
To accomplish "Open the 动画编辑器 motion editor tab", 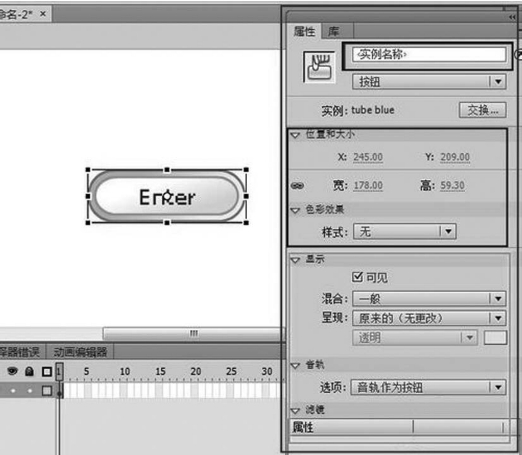I will coord(80,352).
